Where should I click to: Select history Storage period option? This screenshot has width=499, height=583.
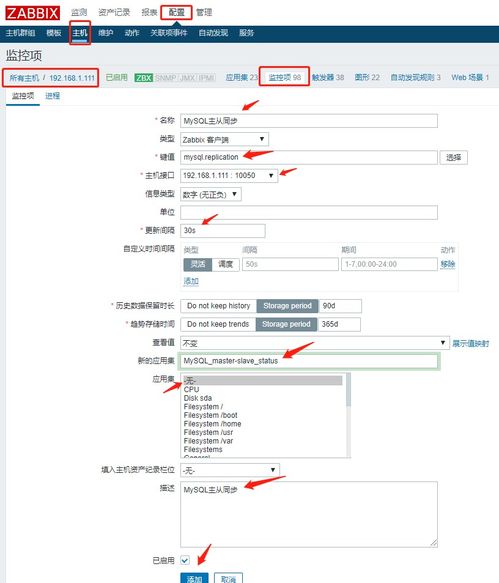click(x=287, y=306)
